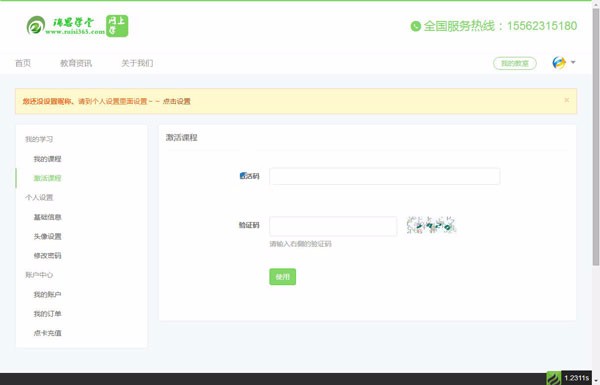This screenshot has height=385, width=600.
Task: Open 首页 in the navigation bar
Action: coord(23,63)
